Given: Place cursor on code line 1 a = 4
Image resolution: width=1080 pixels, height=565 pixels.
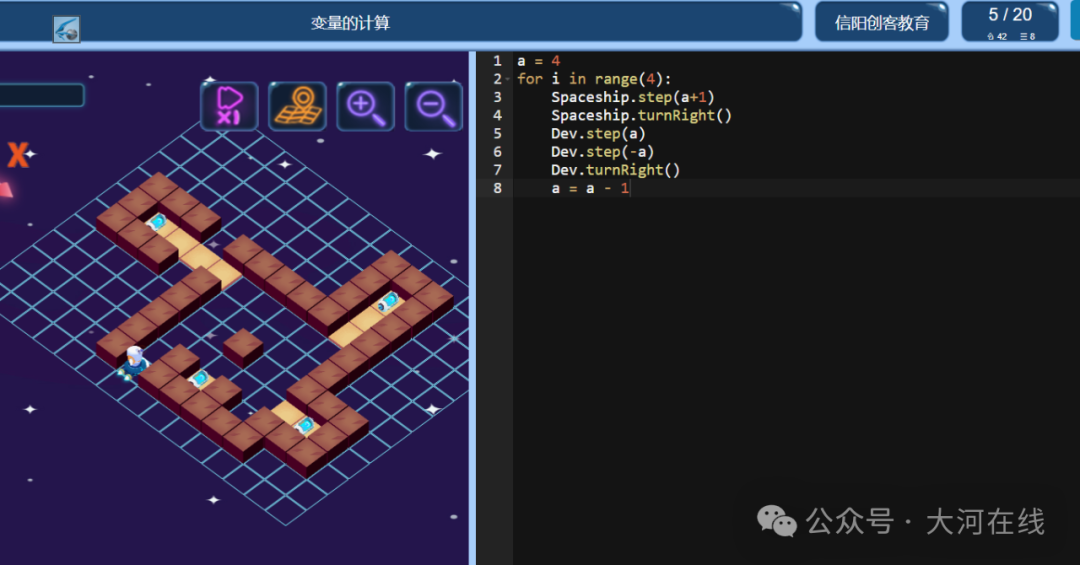Looking at the screenshot, I should [539, 61].
